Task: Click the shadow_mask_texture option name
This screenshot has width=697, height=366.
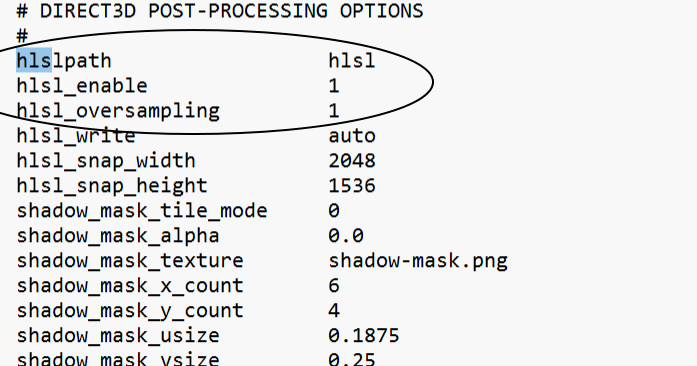Action: (x=130, y=261)
